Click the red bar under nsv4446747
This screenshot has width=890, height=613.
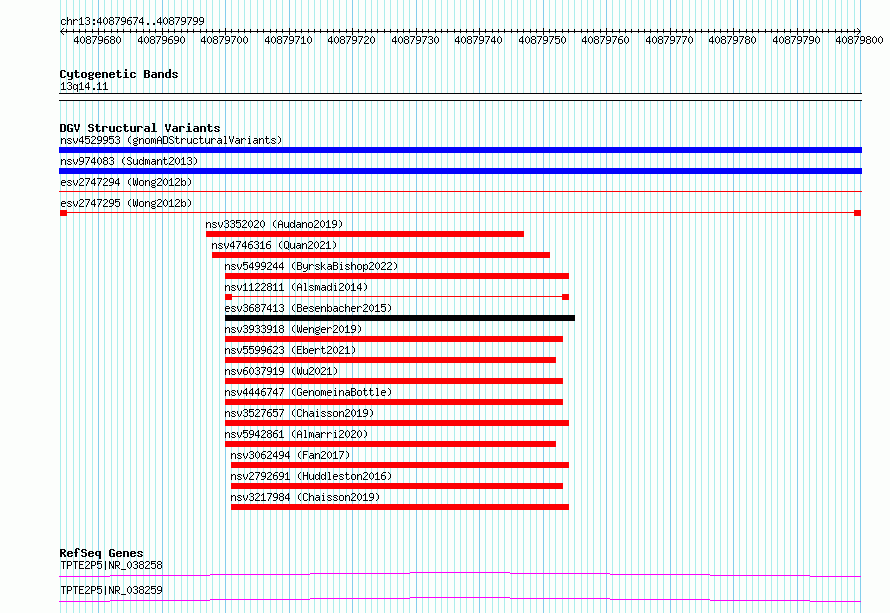tap(394, 402)
